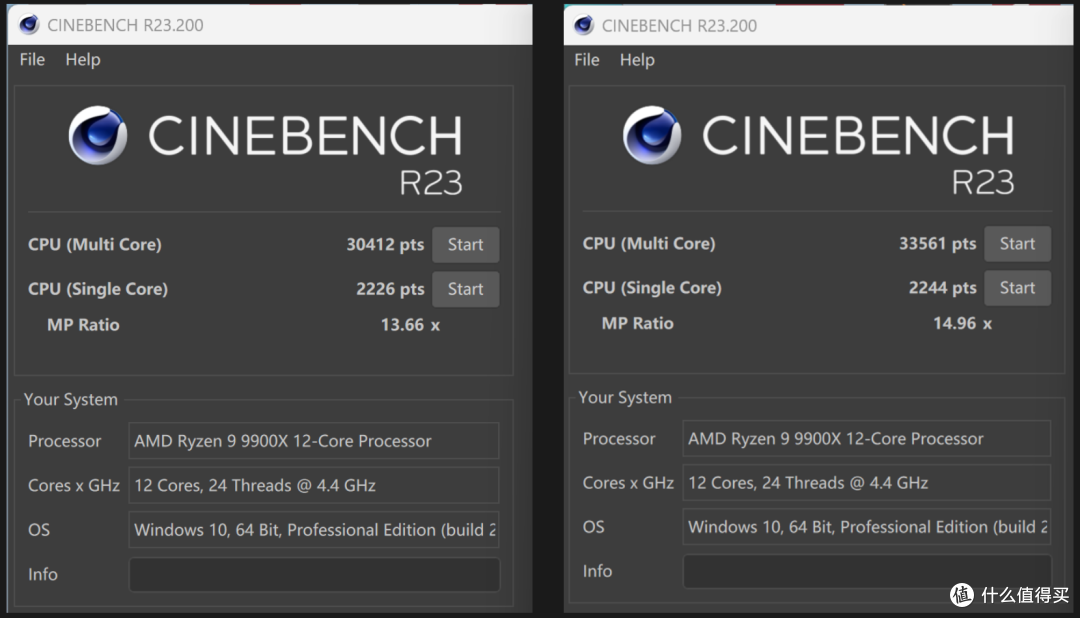Select Cores x GHz field in right window

coord(867,482)
